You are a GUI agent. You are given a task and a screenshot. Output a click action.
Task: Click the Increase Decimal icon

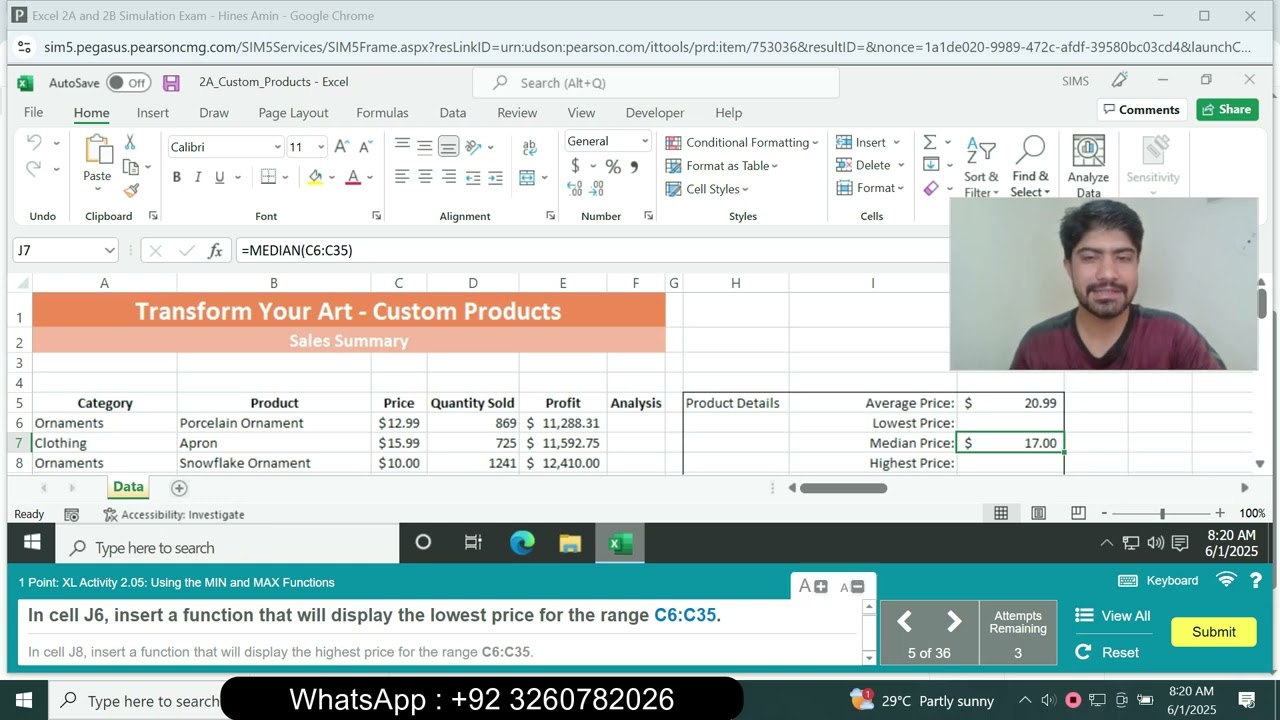pyautogui.click(x=575, y=188)
